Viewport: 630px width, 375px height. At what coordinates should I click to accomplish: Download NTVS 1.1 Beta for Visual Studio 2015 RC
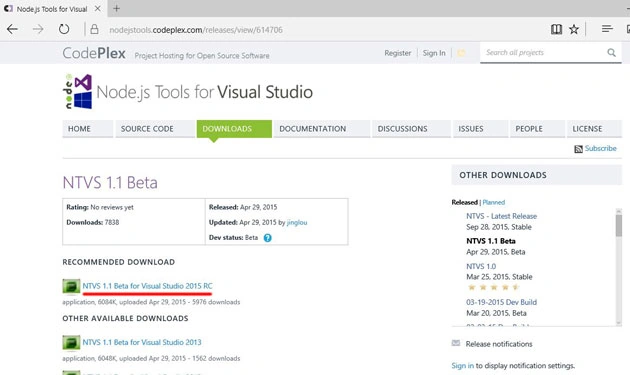tap(147, 286)
